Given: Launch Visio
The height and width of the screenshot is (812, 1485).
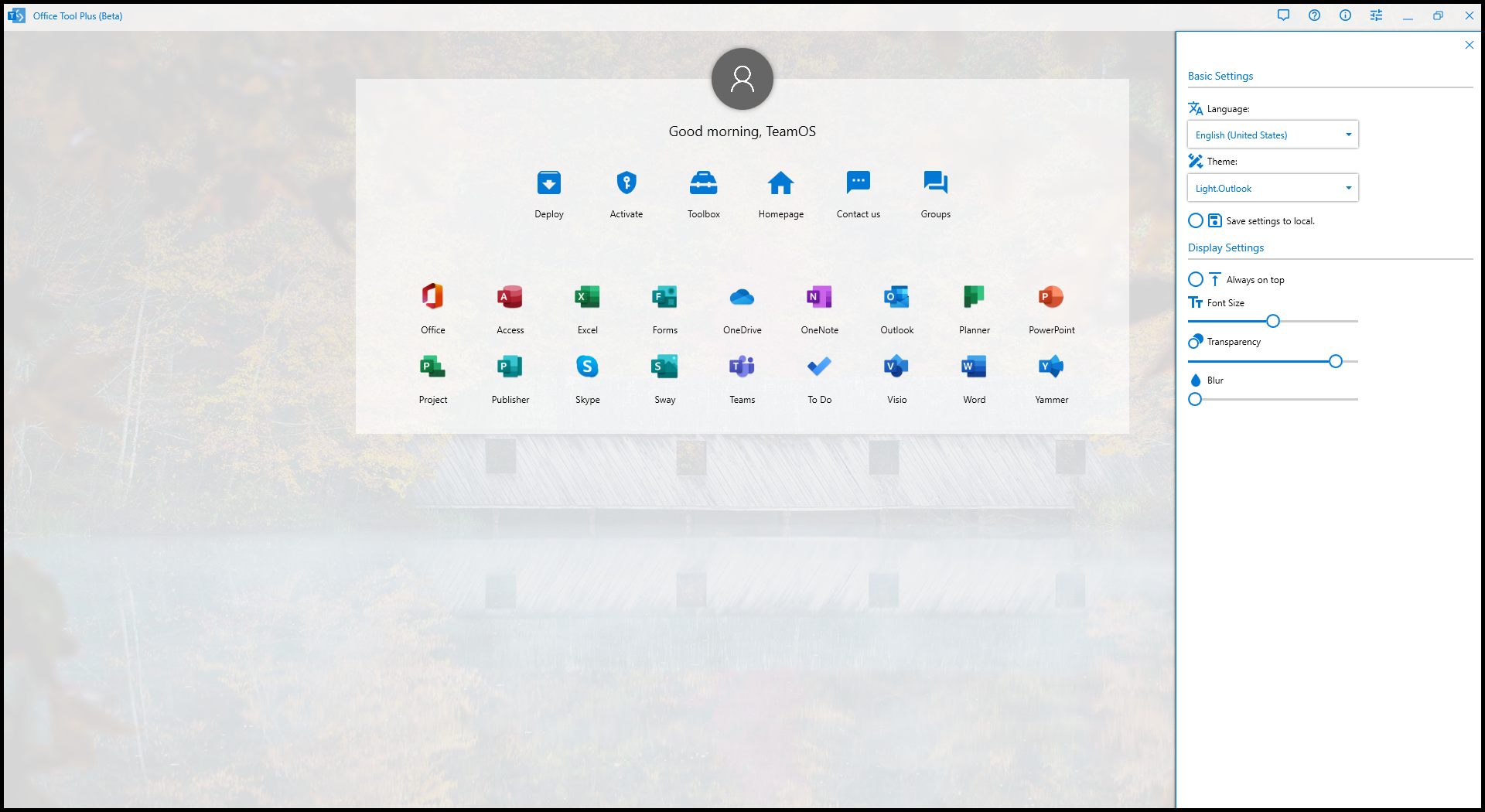Looking at the screenshot, I should (897, 367).
